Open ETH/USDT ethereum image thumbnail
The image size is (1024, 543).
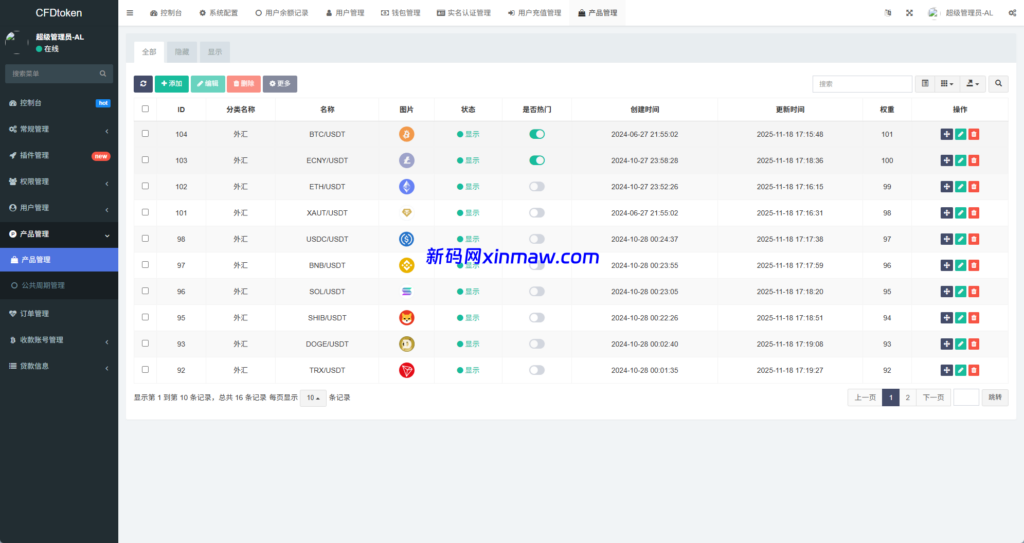[406, 186]
